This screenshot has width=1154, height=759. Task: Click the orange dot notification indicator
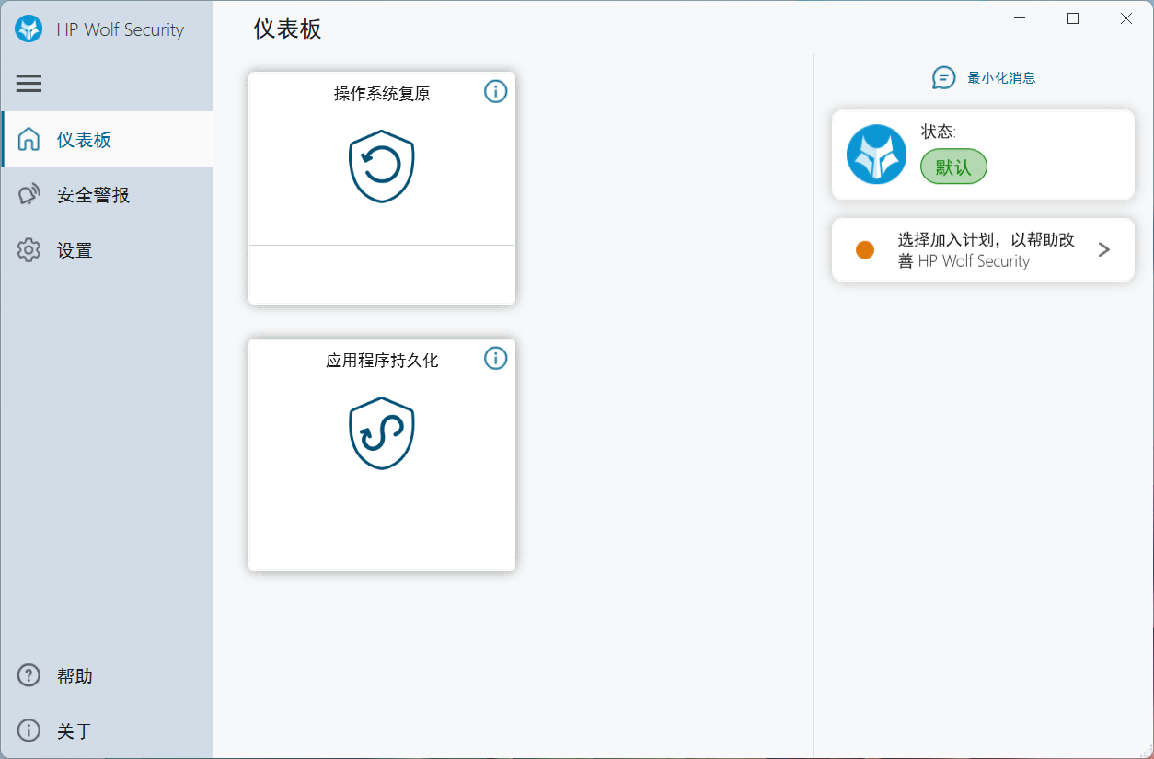tap(866, 250)
